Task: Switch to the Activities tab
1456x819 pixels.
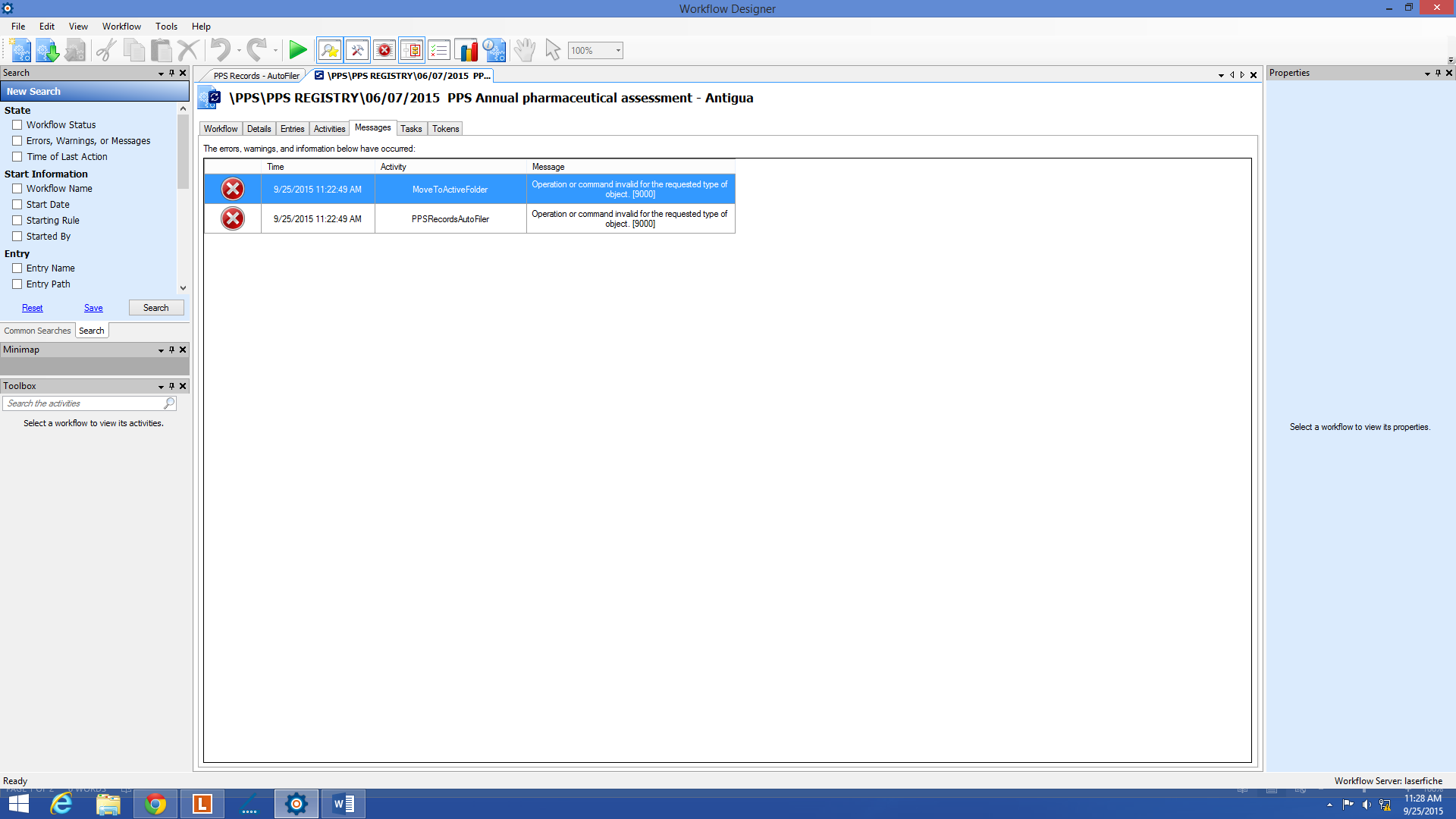Action: tap(329, 129)
